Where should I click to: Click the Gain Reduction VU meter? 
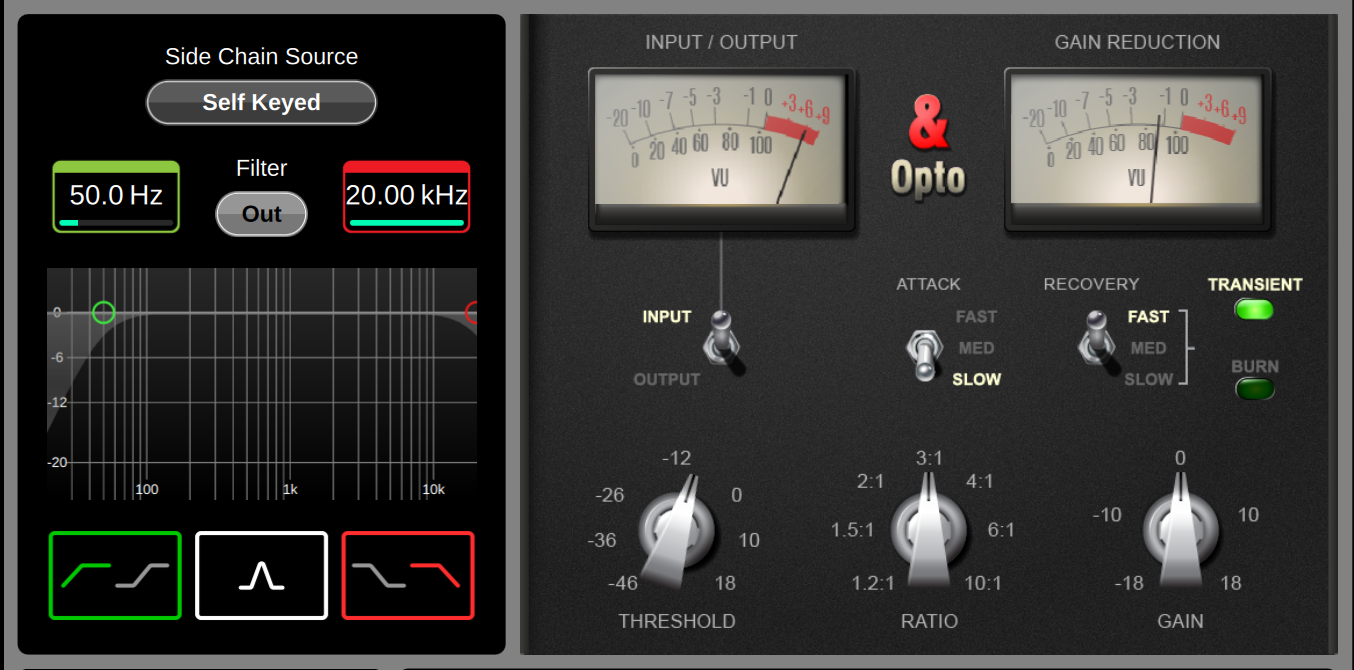(x=1137, y=149)
